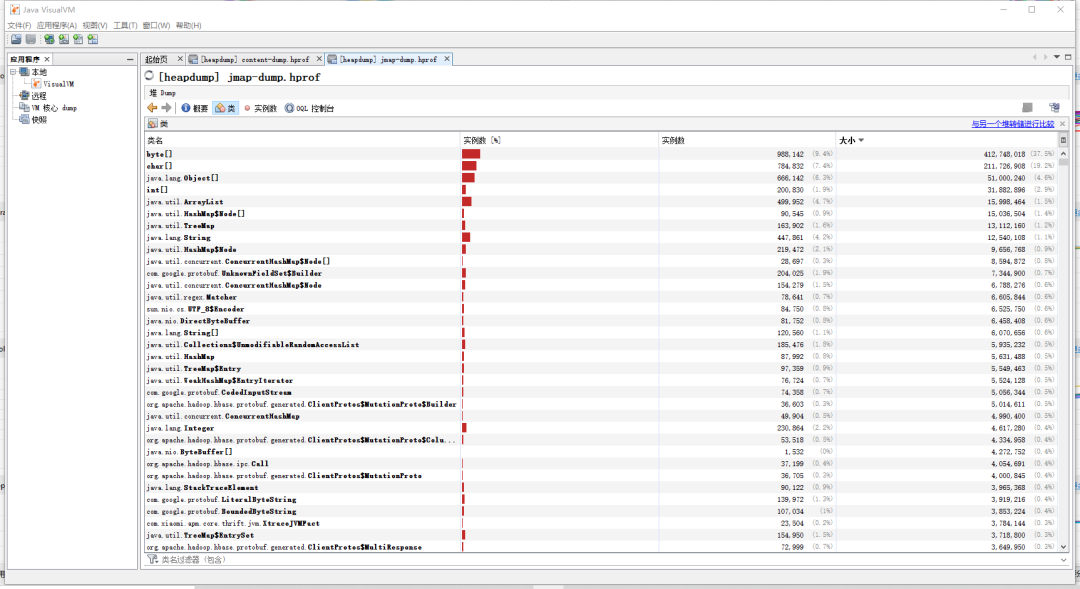Close the 起始页 tab
This screenshot has height=589, width=1080.
coord(180,59)
